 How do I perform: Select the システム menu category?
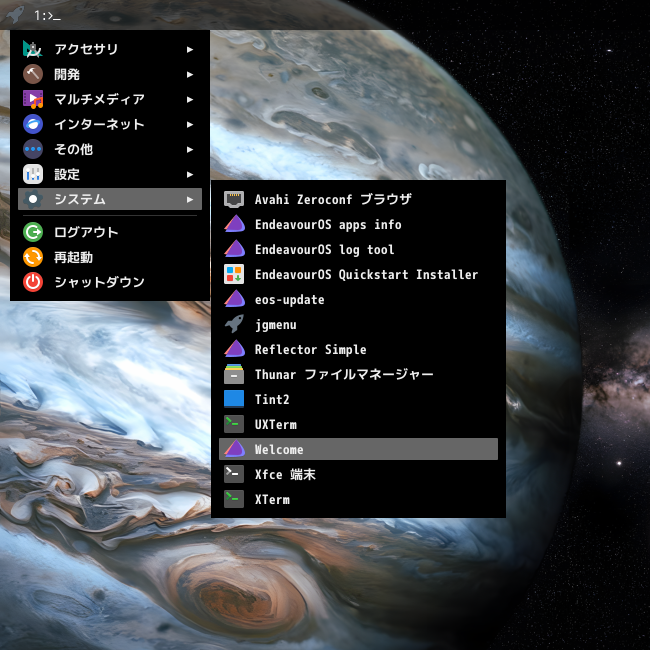point(110,199)
